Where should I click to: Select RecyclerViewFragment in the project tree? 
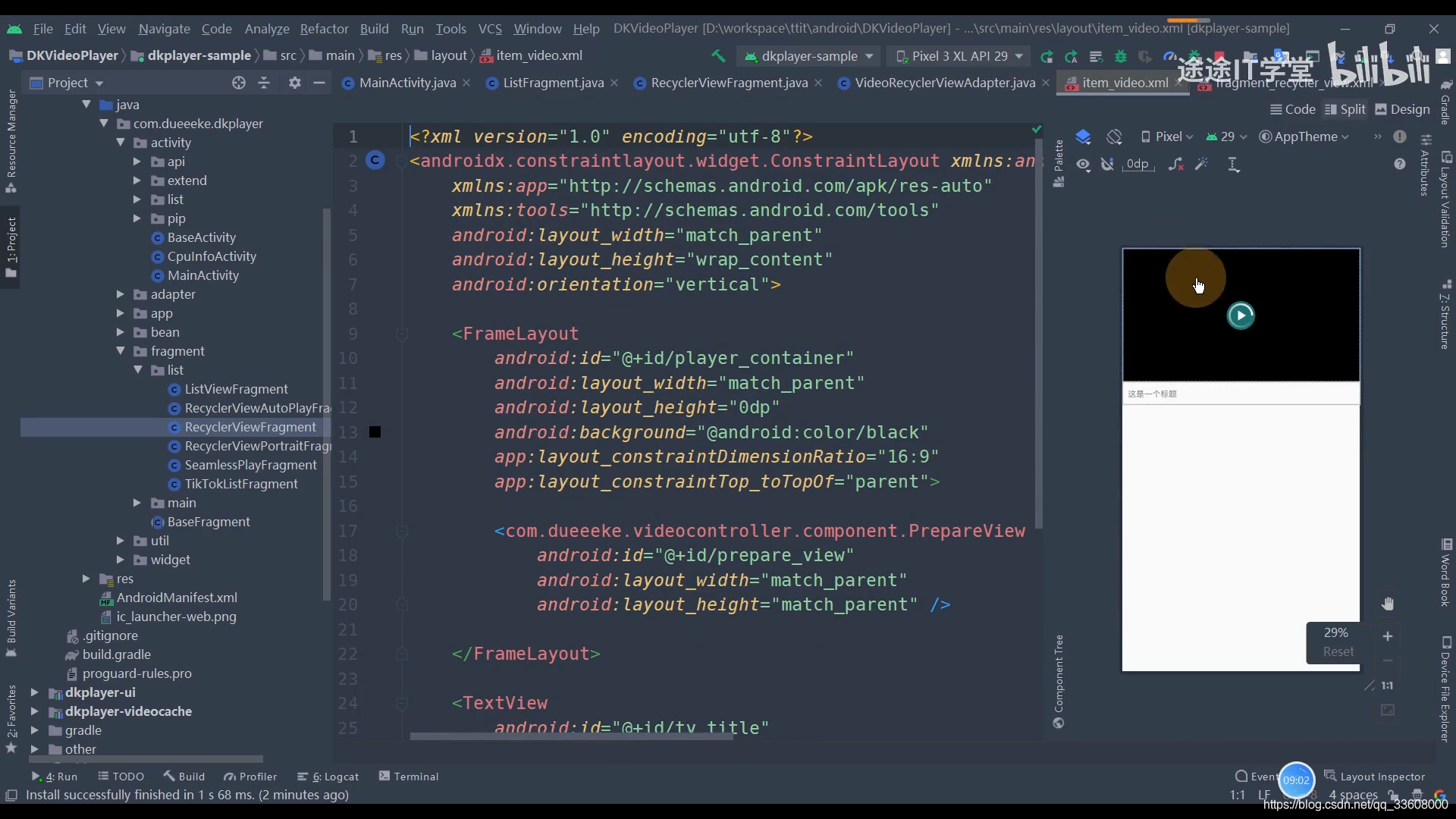(x=250, y=427)
